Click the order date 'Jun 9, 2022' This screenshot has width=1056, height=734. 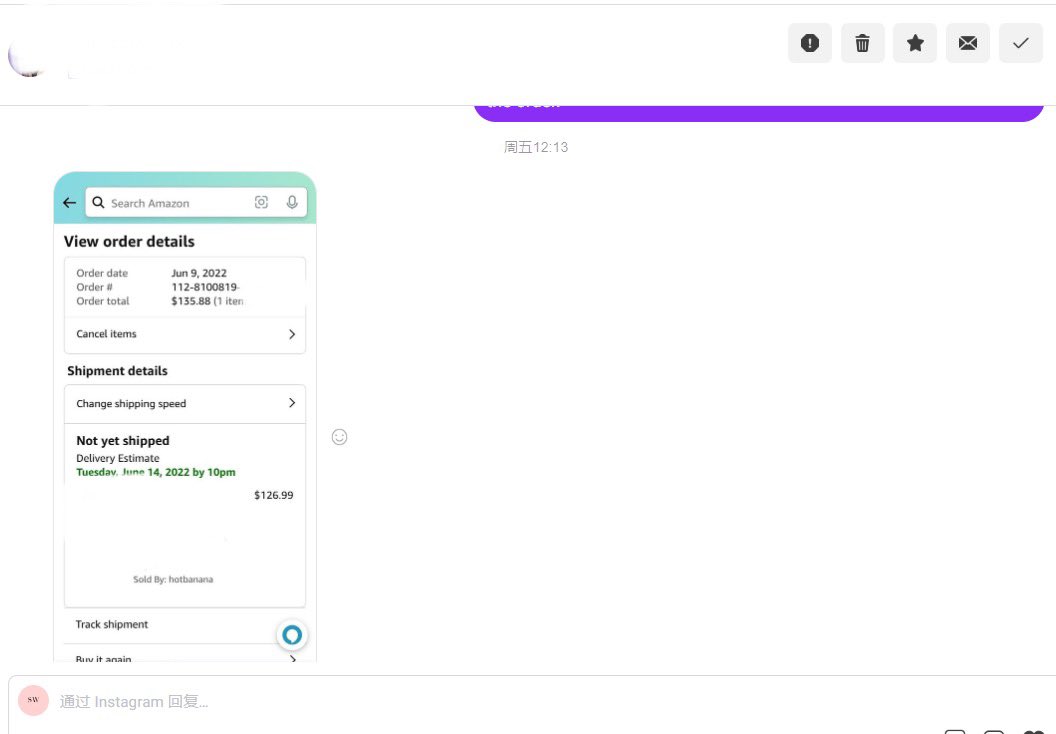tap(199, 273)
